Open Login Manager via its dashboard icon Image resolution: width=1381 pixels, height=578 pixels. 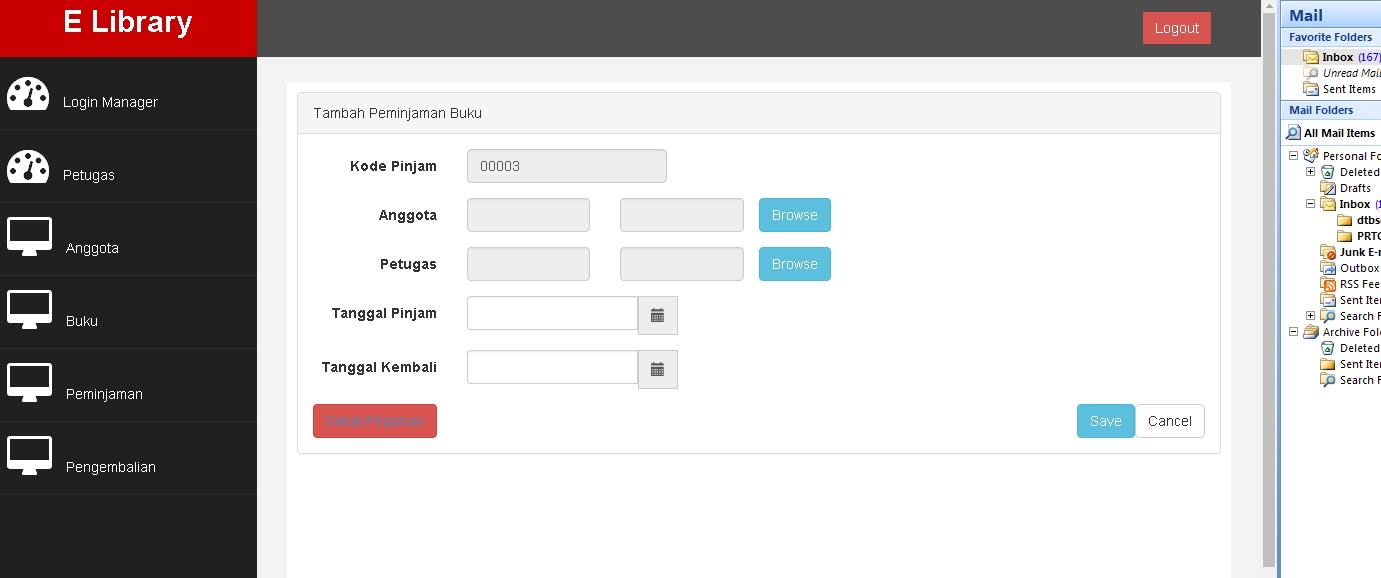tap(28, 93)
